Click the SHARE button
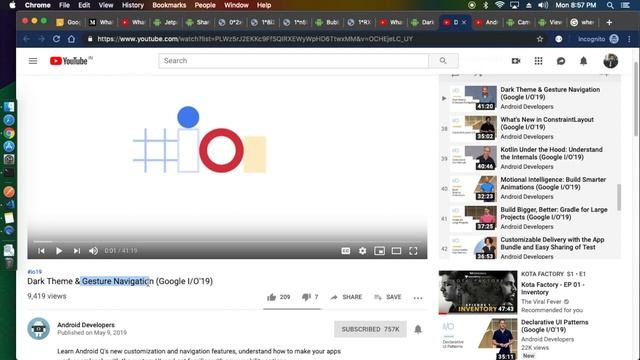The height and width of the screenshot is (360, 640). pos(346,297)
